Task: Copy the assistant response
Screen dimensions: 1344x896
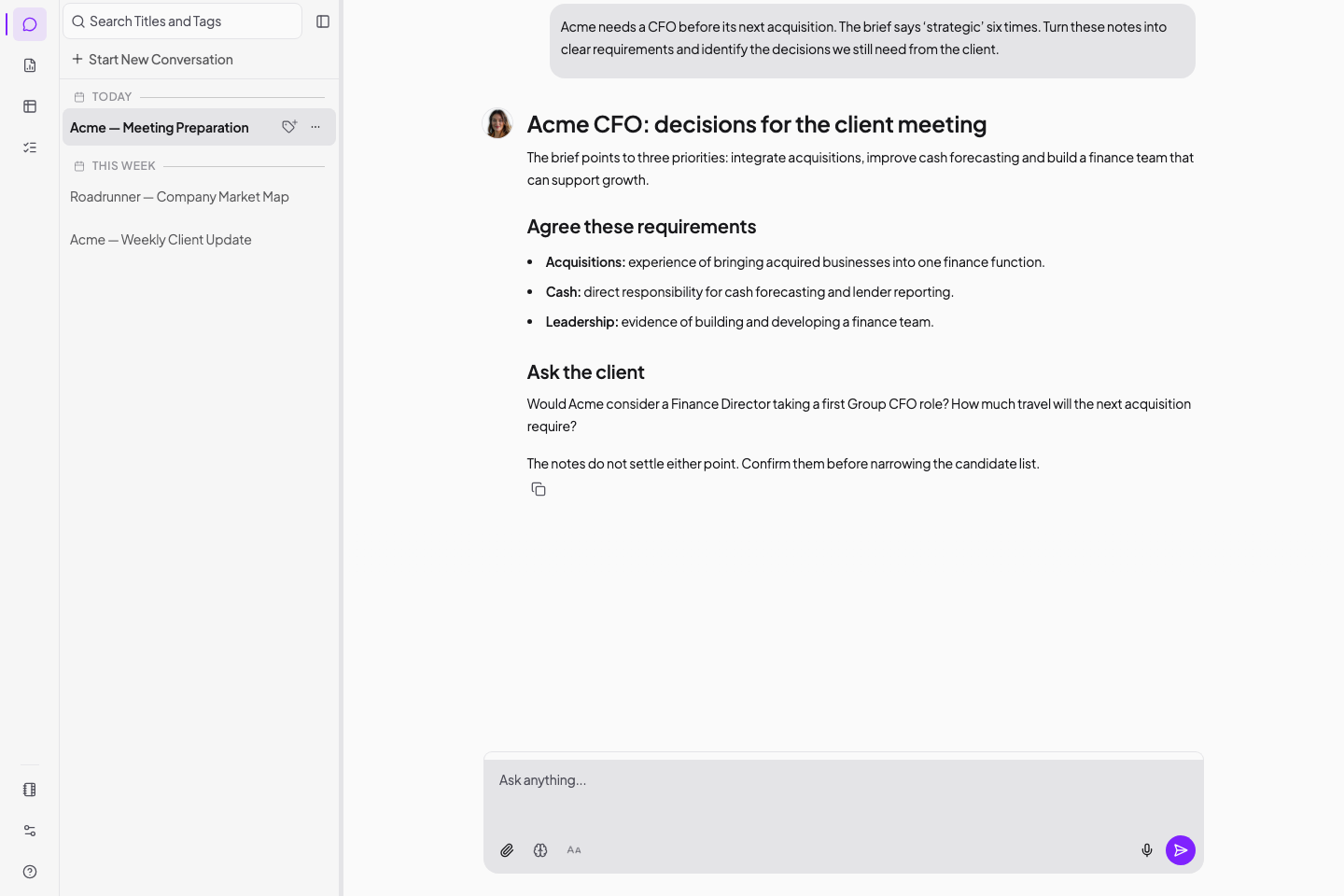Action: pyautogui.click(x=539, y=489)
